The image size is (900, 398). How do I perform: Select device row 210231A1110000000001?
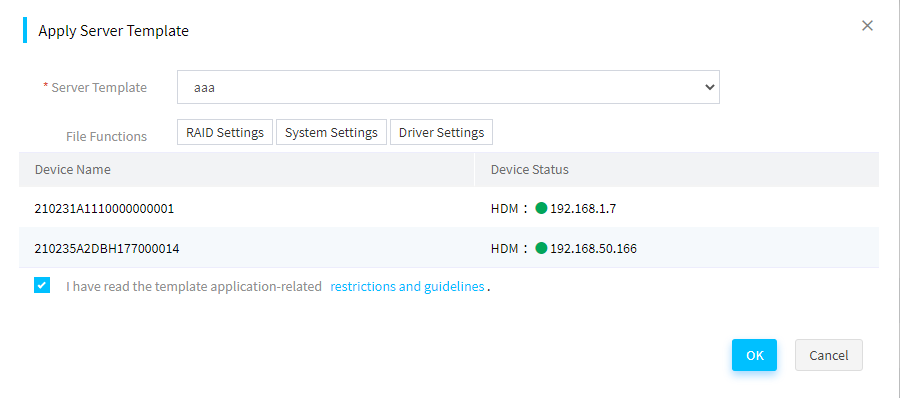point(449,208)
